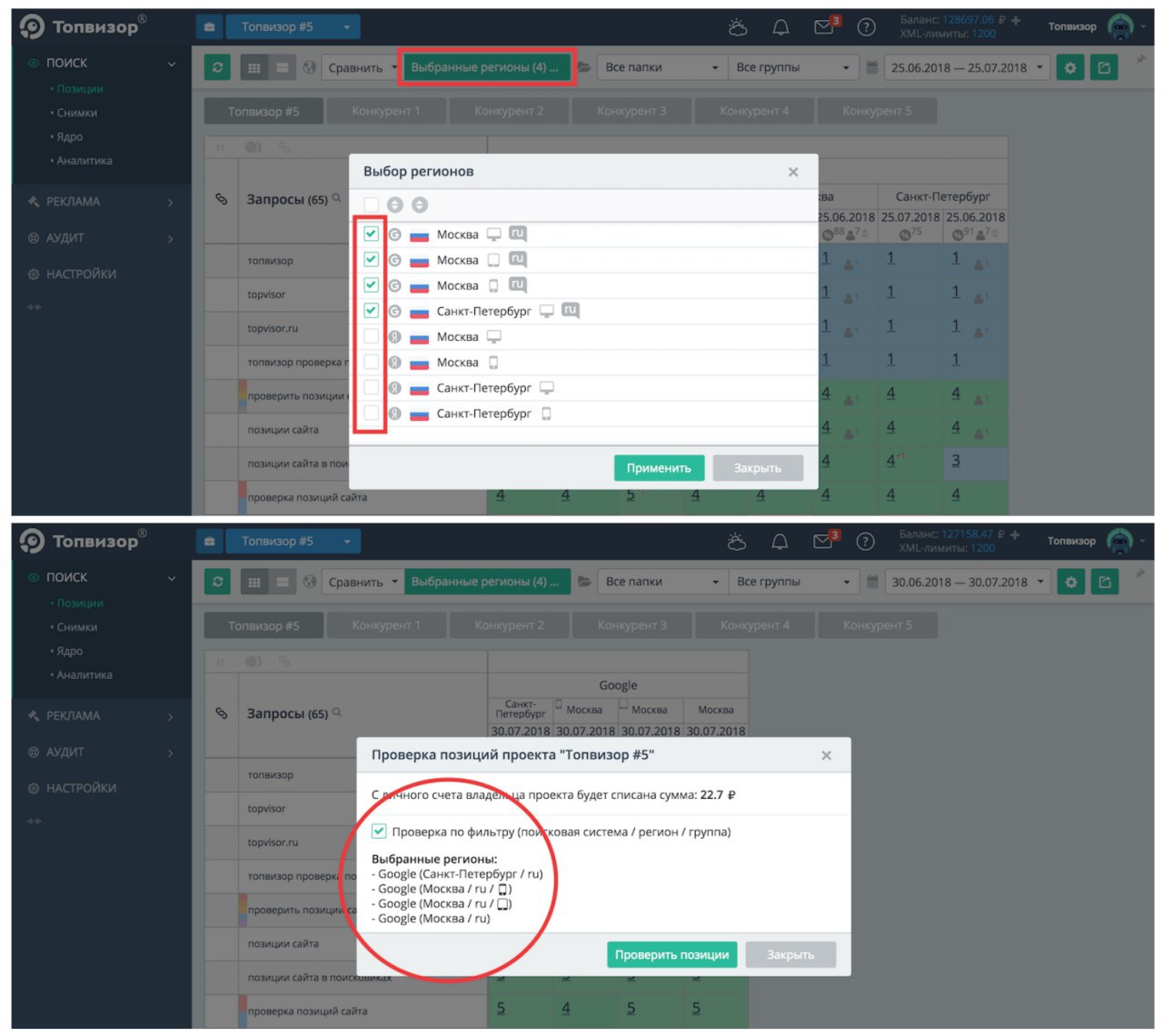The image size is (1163, 1036).
Task: Toggle the Проверка по фильтру checkbox
Action: point(379,832)
